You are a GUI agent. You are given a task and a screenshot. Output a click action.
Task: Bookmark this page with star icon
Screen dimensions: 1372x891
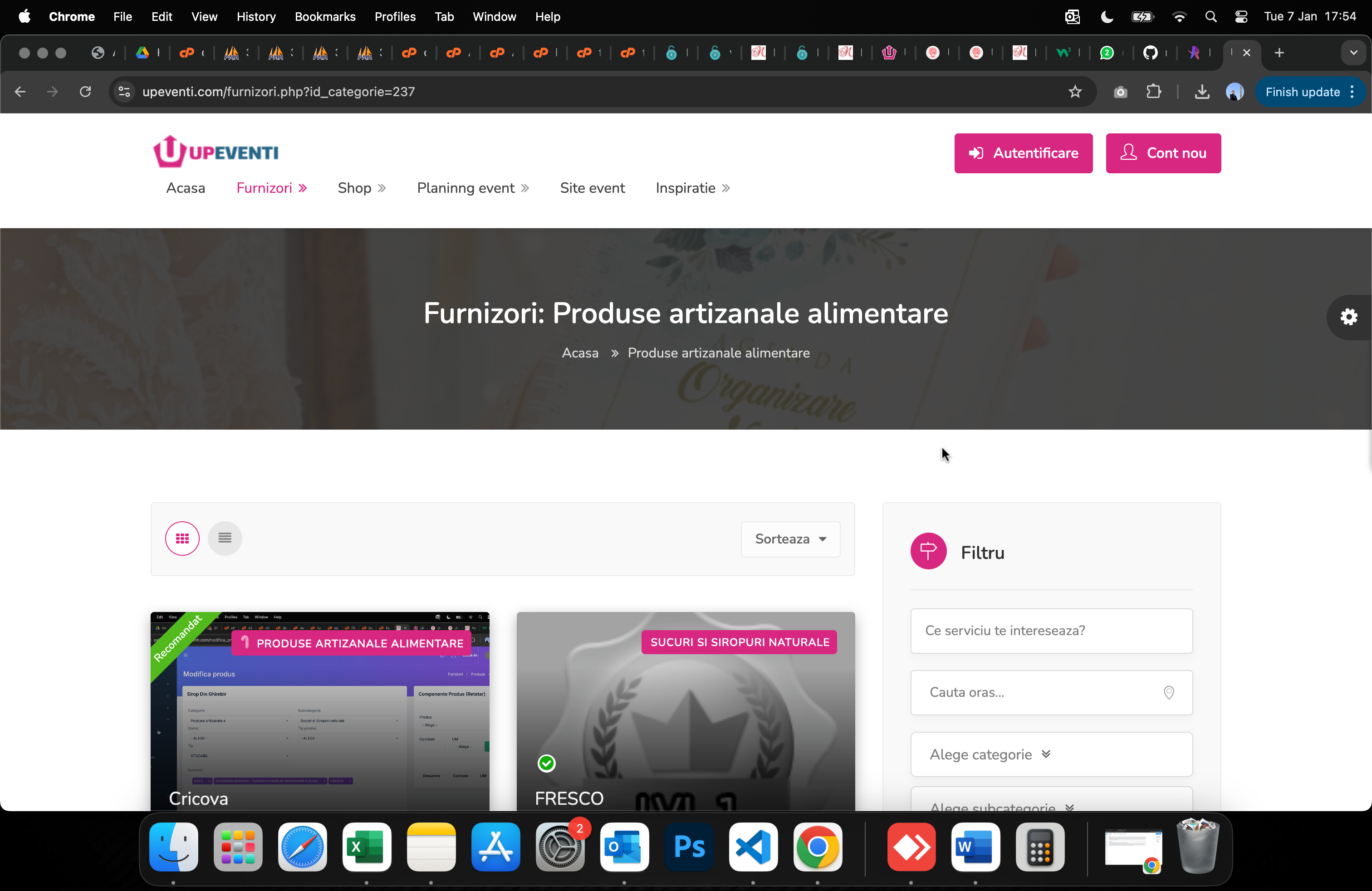pos(1074,92)
